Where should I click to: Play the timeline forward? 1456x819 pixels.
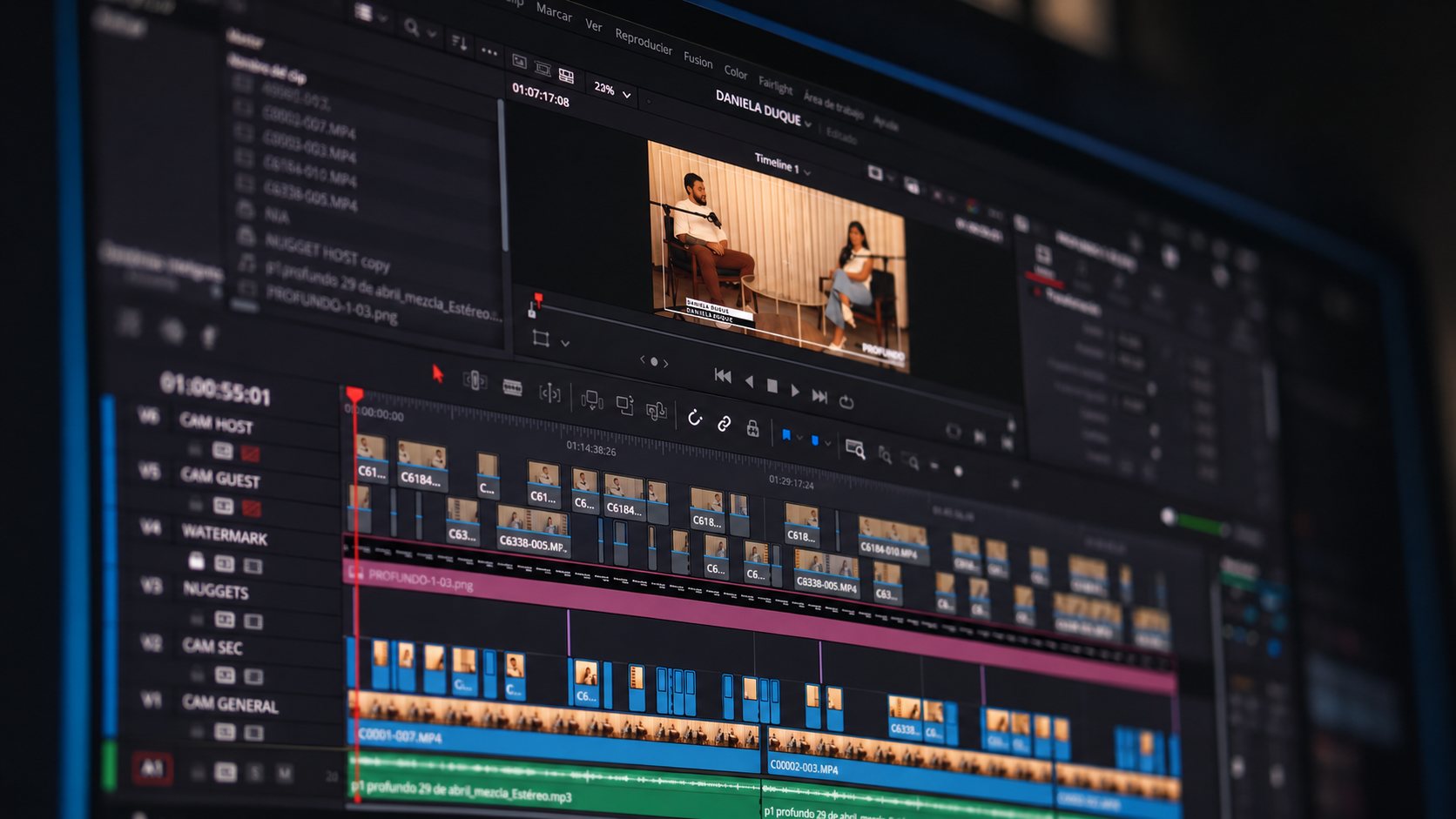(795, 391)
